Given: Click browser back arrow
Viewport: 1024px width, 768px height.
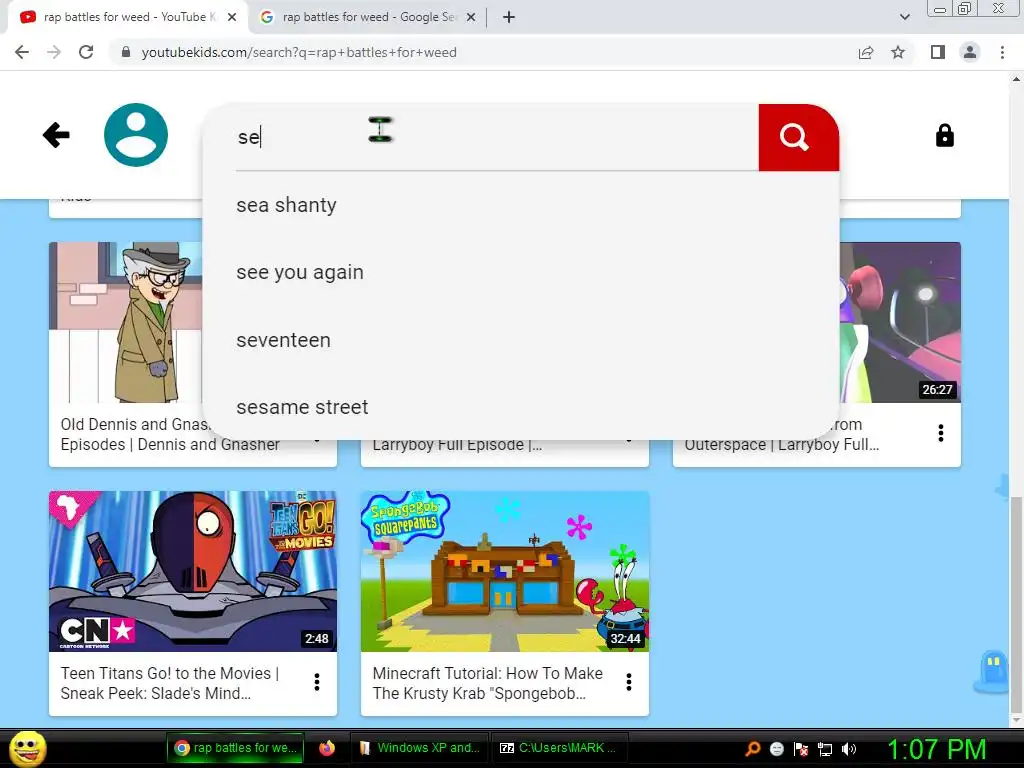Looking at the screenshot, I should (22, 52).
